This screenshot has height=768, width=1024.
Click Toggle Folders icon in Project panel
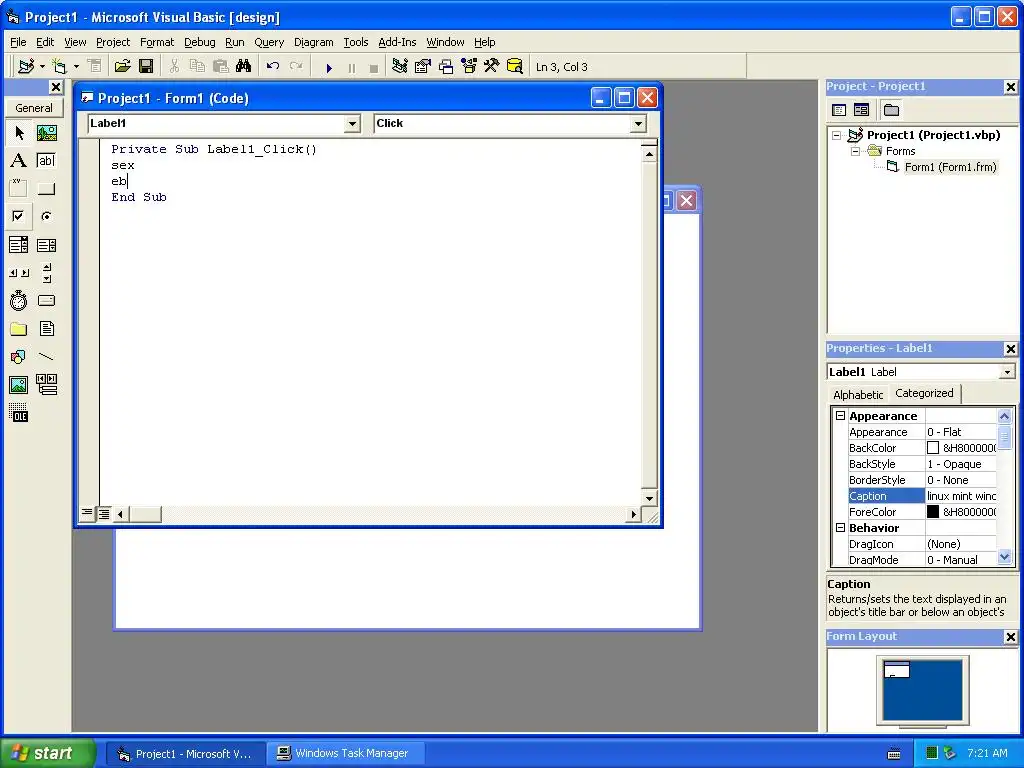tap(891, 110)
